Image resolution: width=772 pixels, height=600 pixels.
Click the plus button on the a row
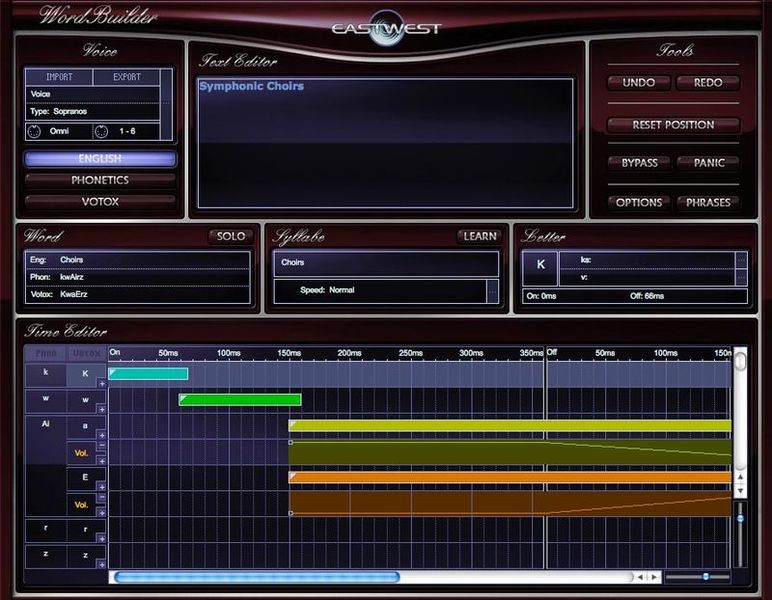[x=101, y=435]
